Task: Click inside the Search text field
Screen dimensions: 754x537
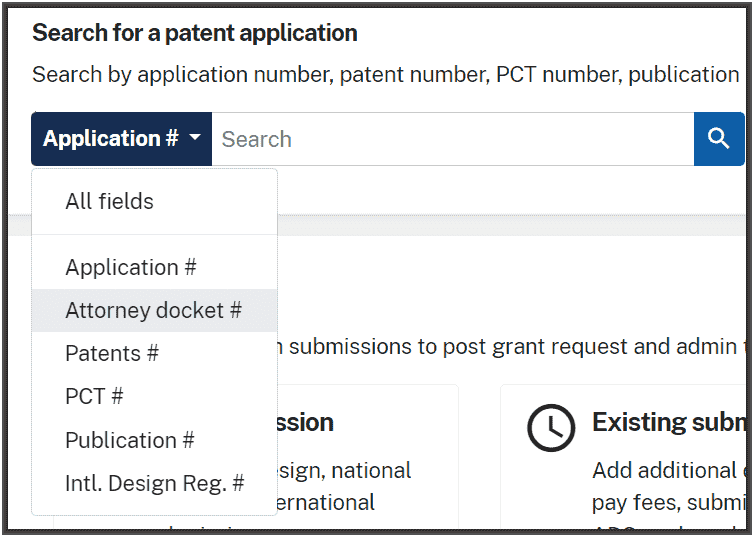Action: (453, 139)
